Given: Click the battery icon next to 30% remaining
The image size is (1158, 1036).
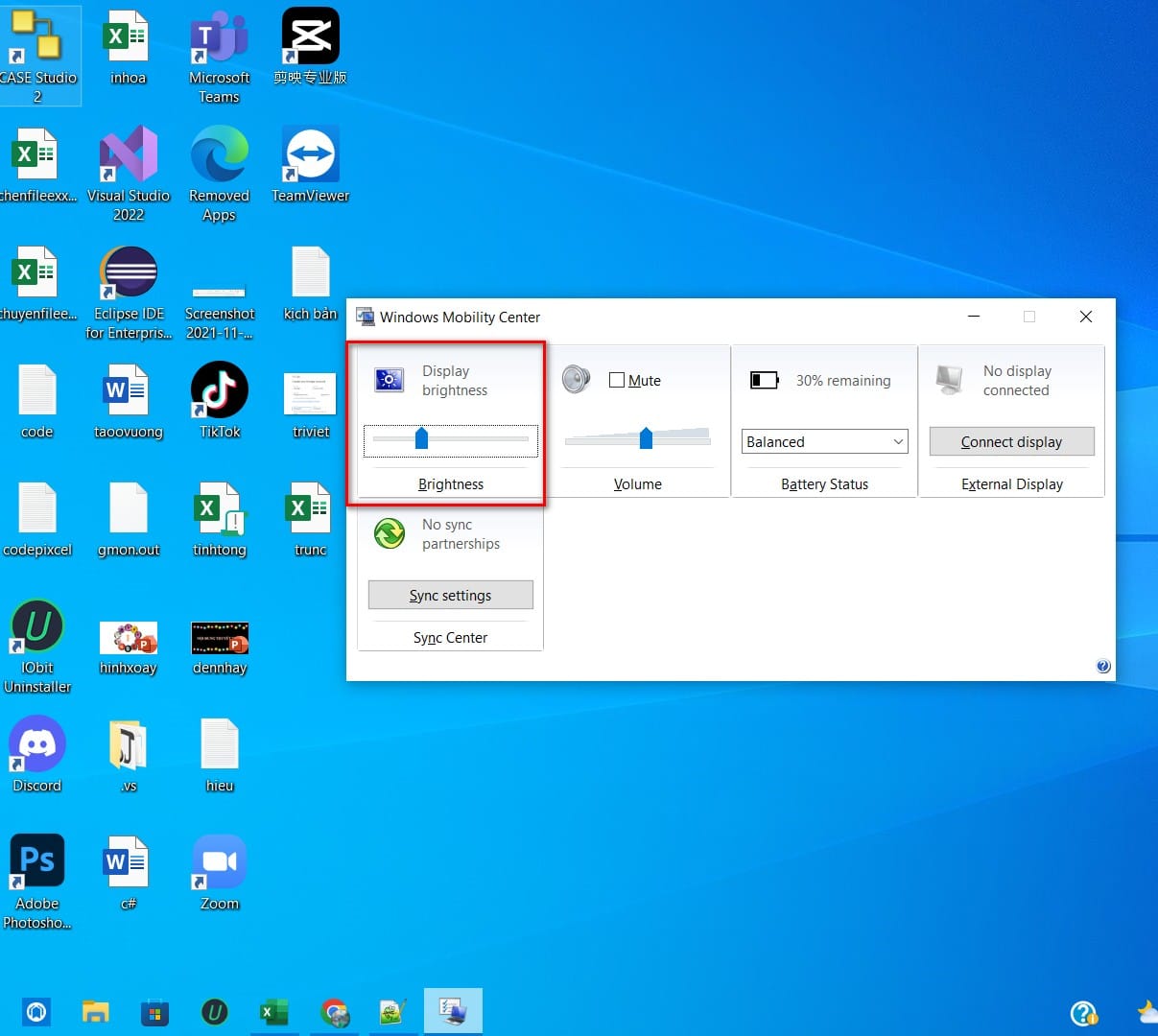Looking at the screenshot, I should pos(765,381).
